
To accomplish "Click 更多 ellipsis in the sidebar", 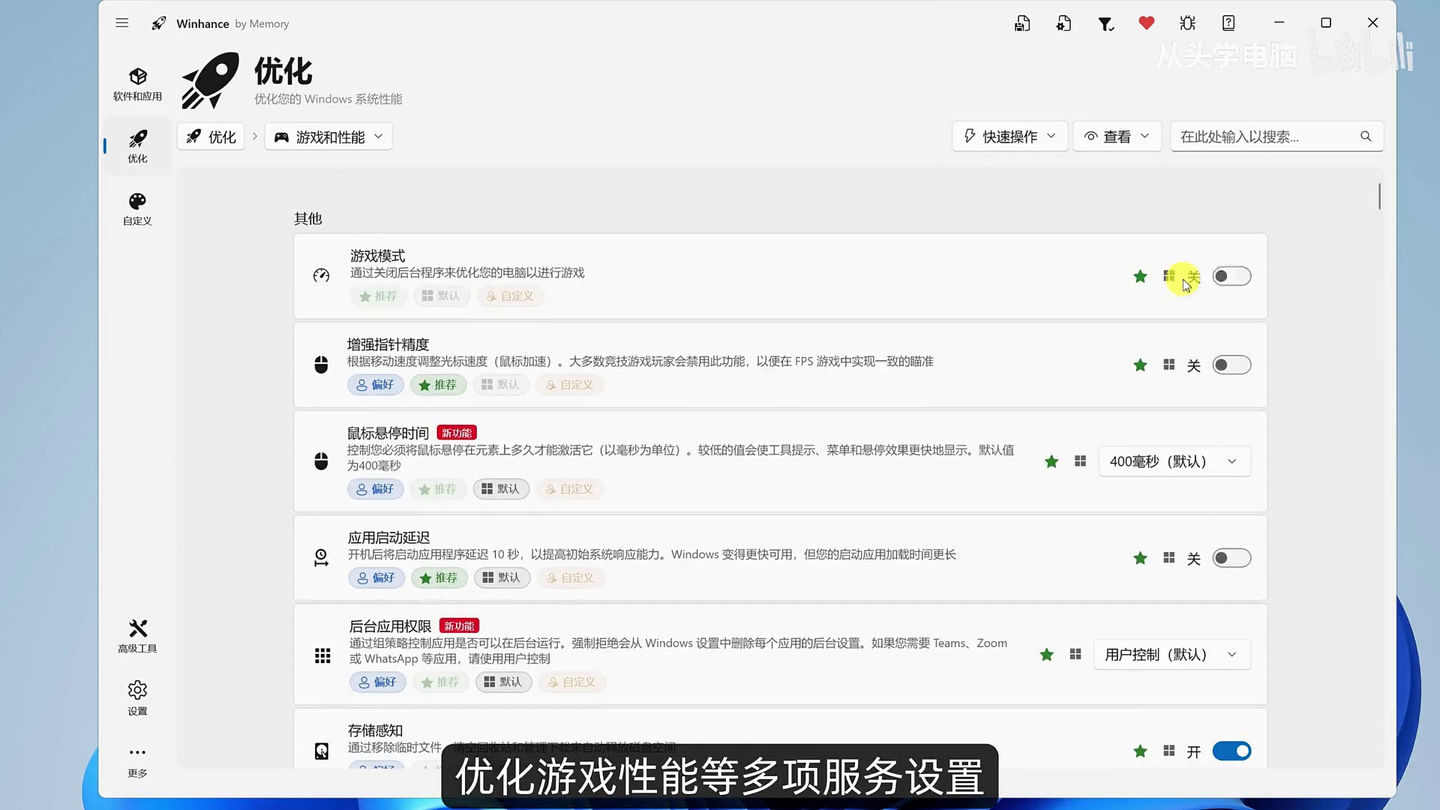I will [137, 760].
